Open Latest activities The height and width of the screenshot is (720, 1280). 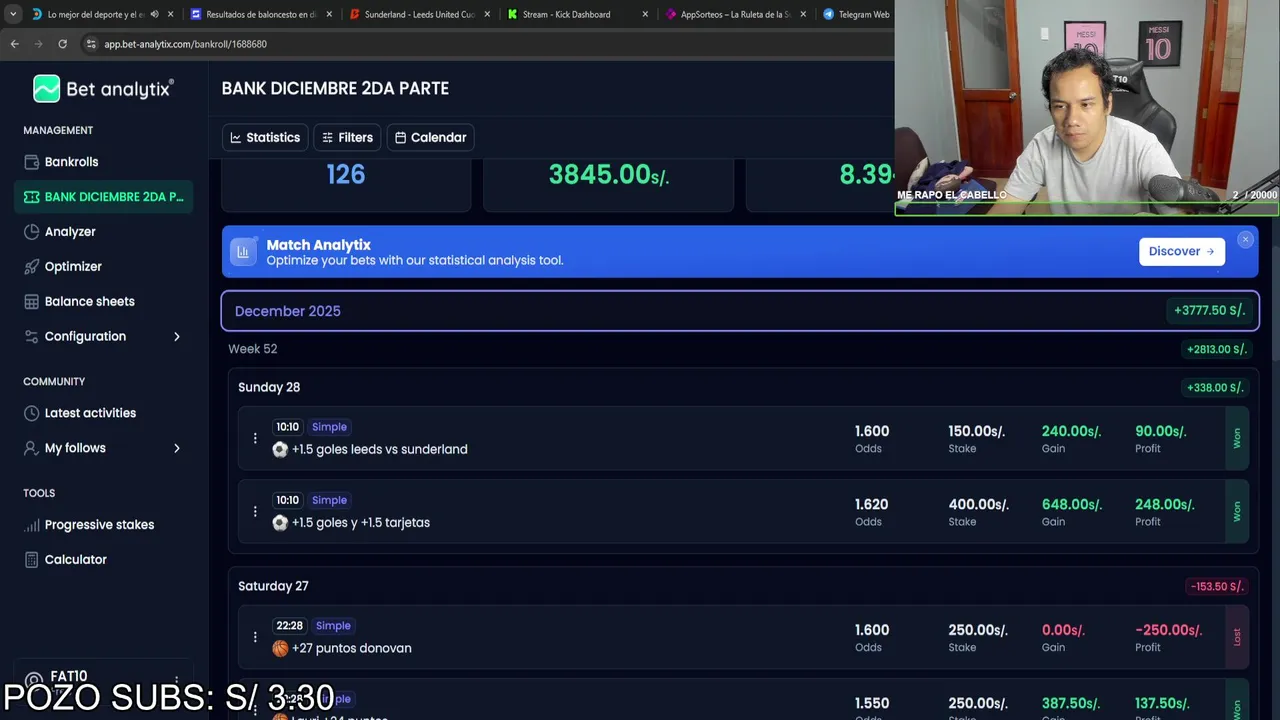pyautogui.click(x=90, y=413)
